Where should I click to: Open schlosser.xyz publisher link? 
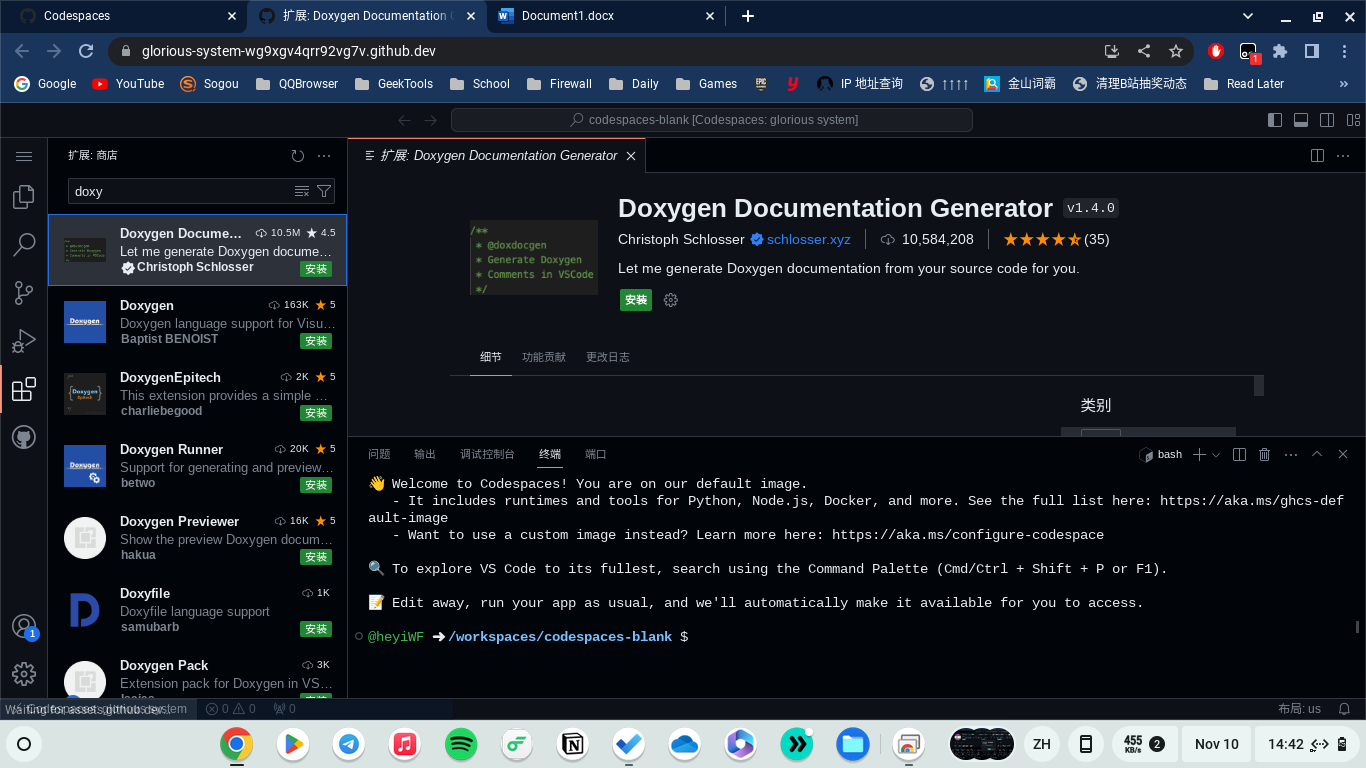click(x=808, y=240)
